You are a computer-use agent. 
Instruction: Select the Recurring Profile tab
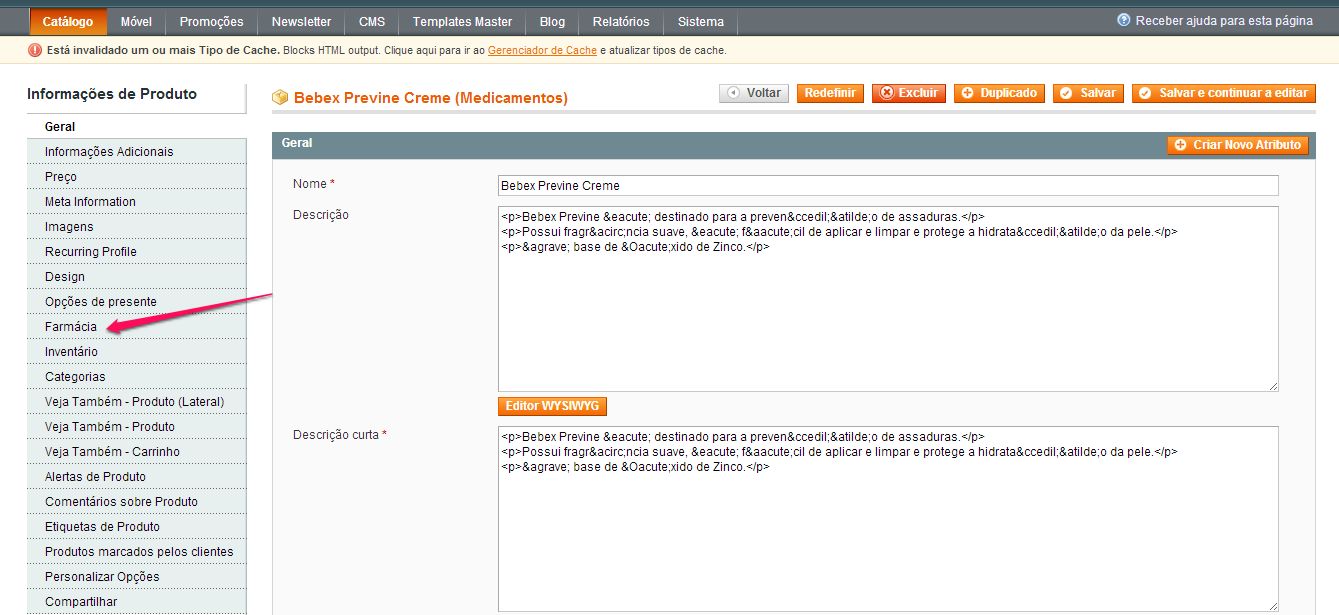click(136, 252)
